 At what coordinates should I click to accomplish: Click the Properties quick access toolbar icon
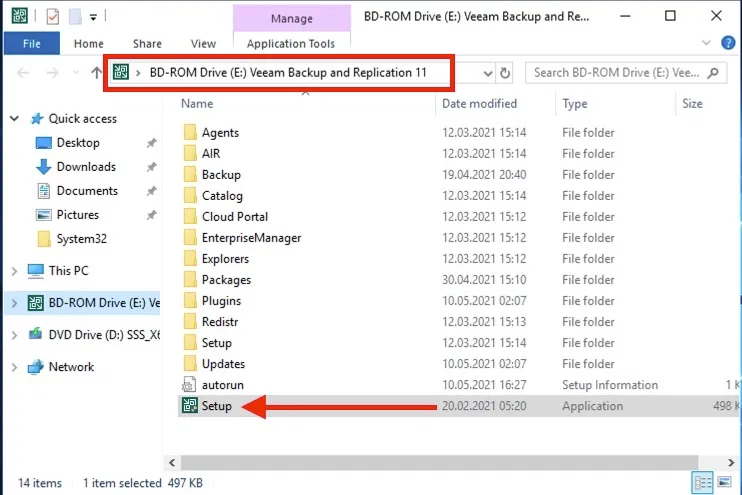point(53,17)
